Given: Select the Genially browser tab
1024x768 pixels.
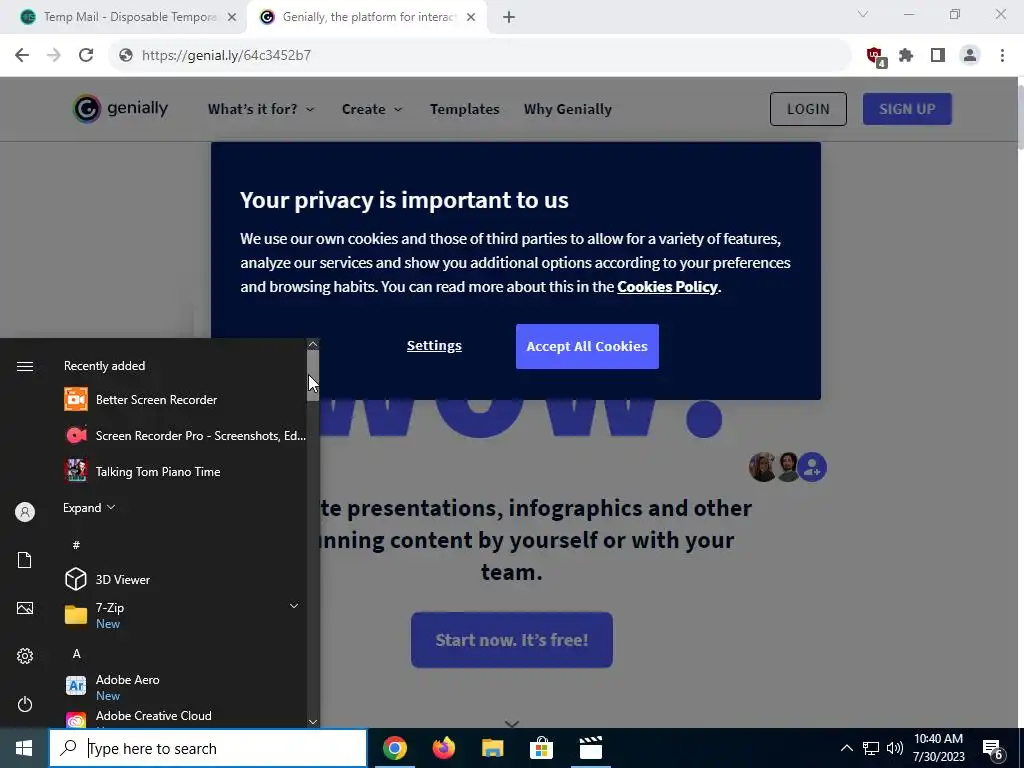Looking at the screenshot, I should coord(368,17).
